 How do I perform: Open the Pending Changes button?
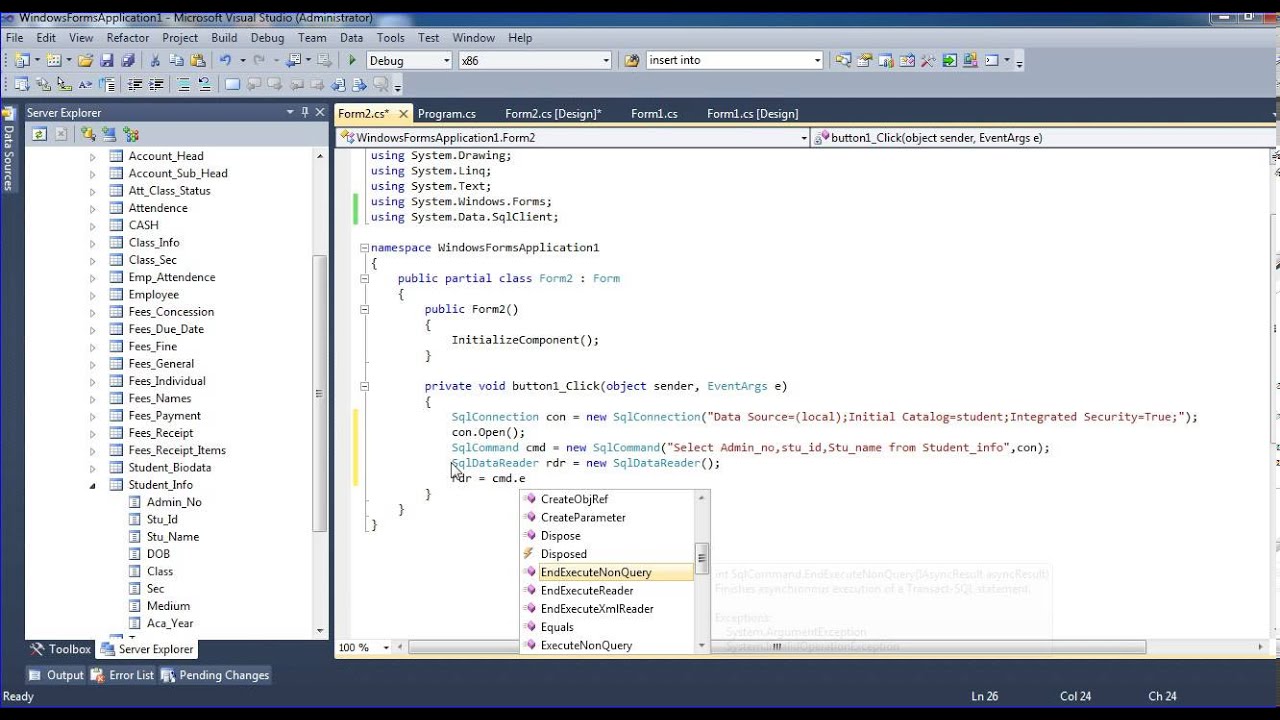pos(215,675)
